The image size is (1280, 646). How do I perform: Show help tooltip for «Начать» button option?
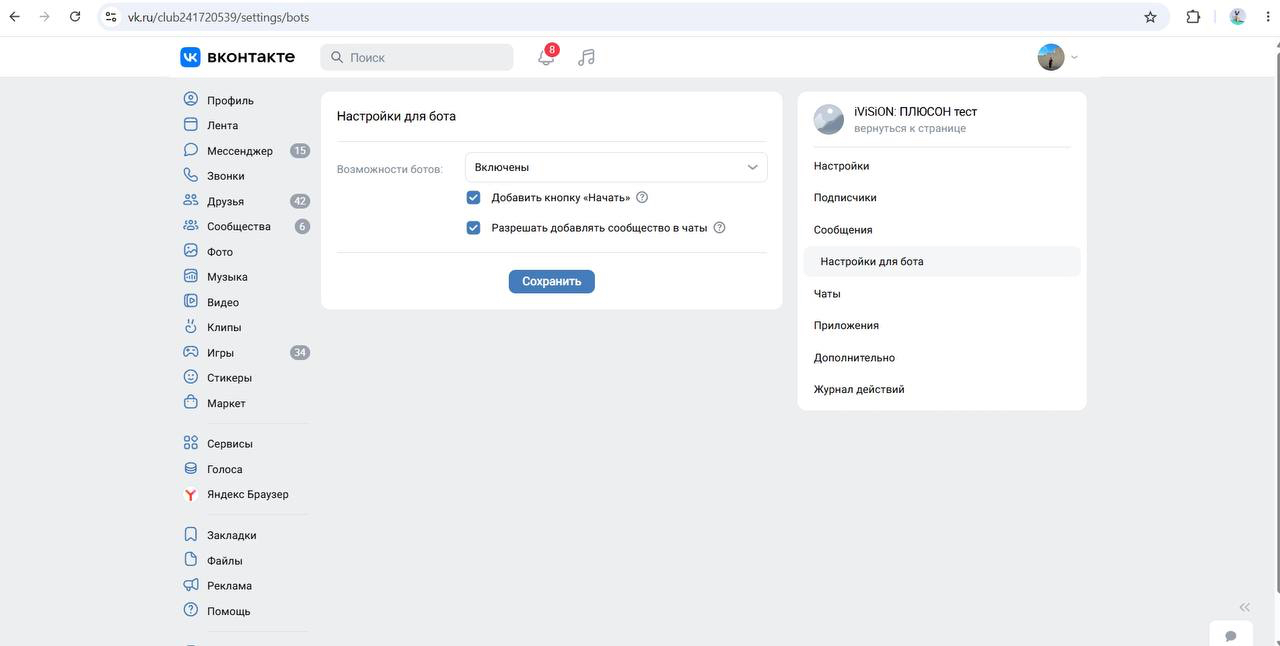(642, 197)
